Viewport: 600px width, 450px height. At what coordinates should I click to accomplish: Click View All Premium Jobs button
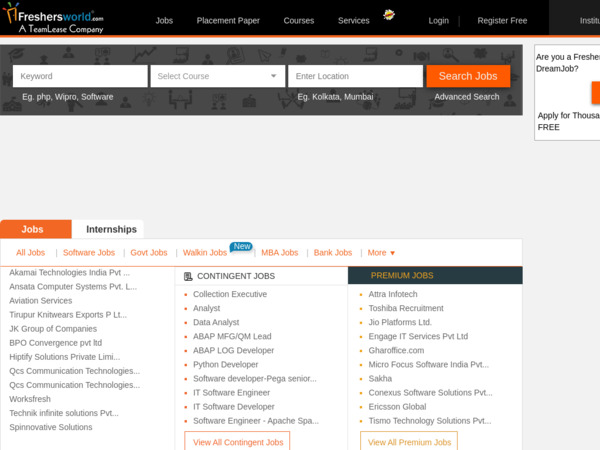(x=409, y=442)
